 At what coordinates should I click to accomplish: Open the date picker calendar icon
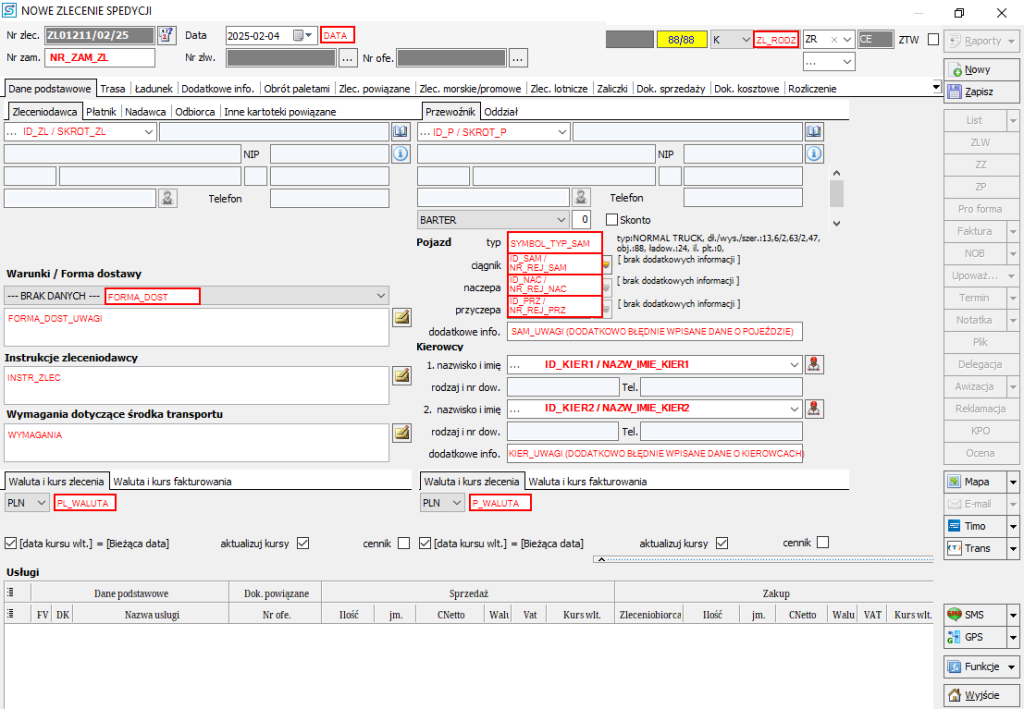[x=297, y=36]
